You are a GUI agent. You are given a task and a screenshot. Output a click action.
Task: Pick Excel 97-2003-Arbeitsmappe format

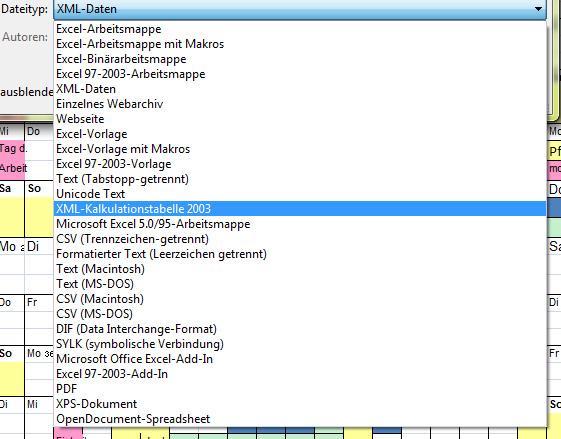pos(300,74)
